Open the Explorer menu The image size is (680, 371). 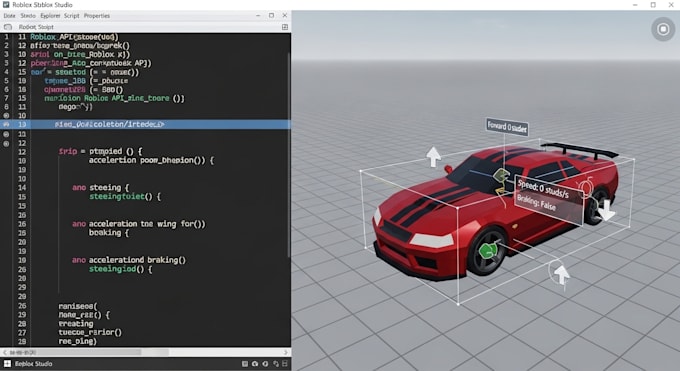pos(50,16)
